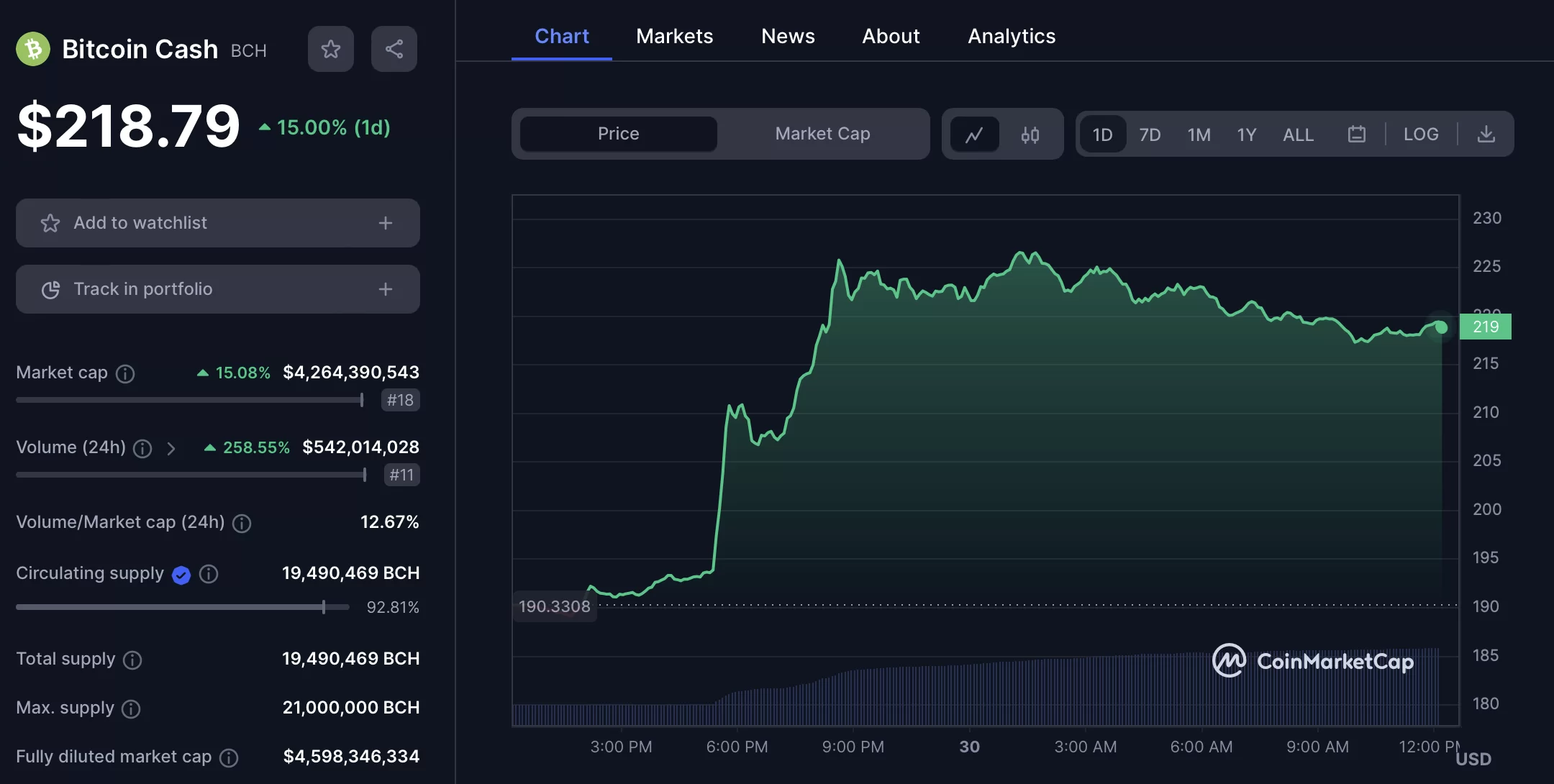
Task: Enable LOG scale on chart
Action: 1421,135
